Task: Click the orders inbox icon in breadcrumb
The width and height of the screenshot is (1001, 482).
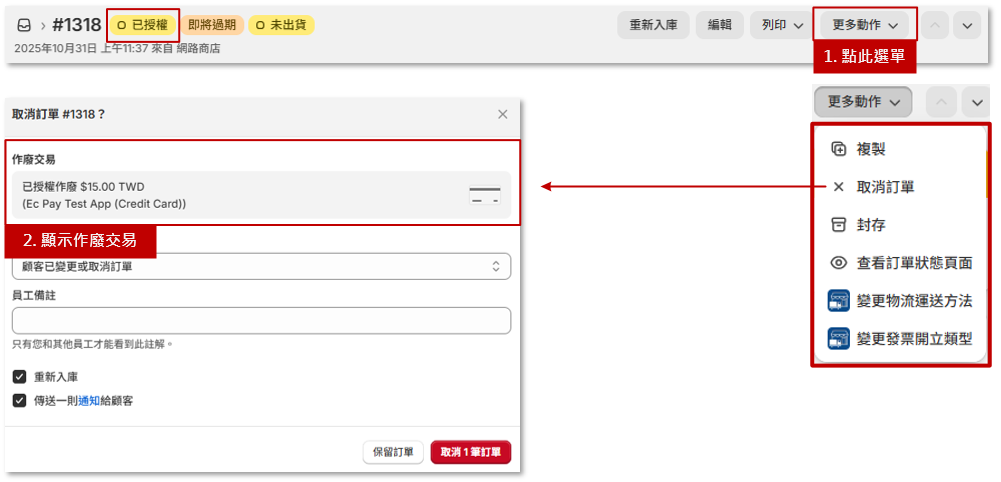Action: (24, 25)
